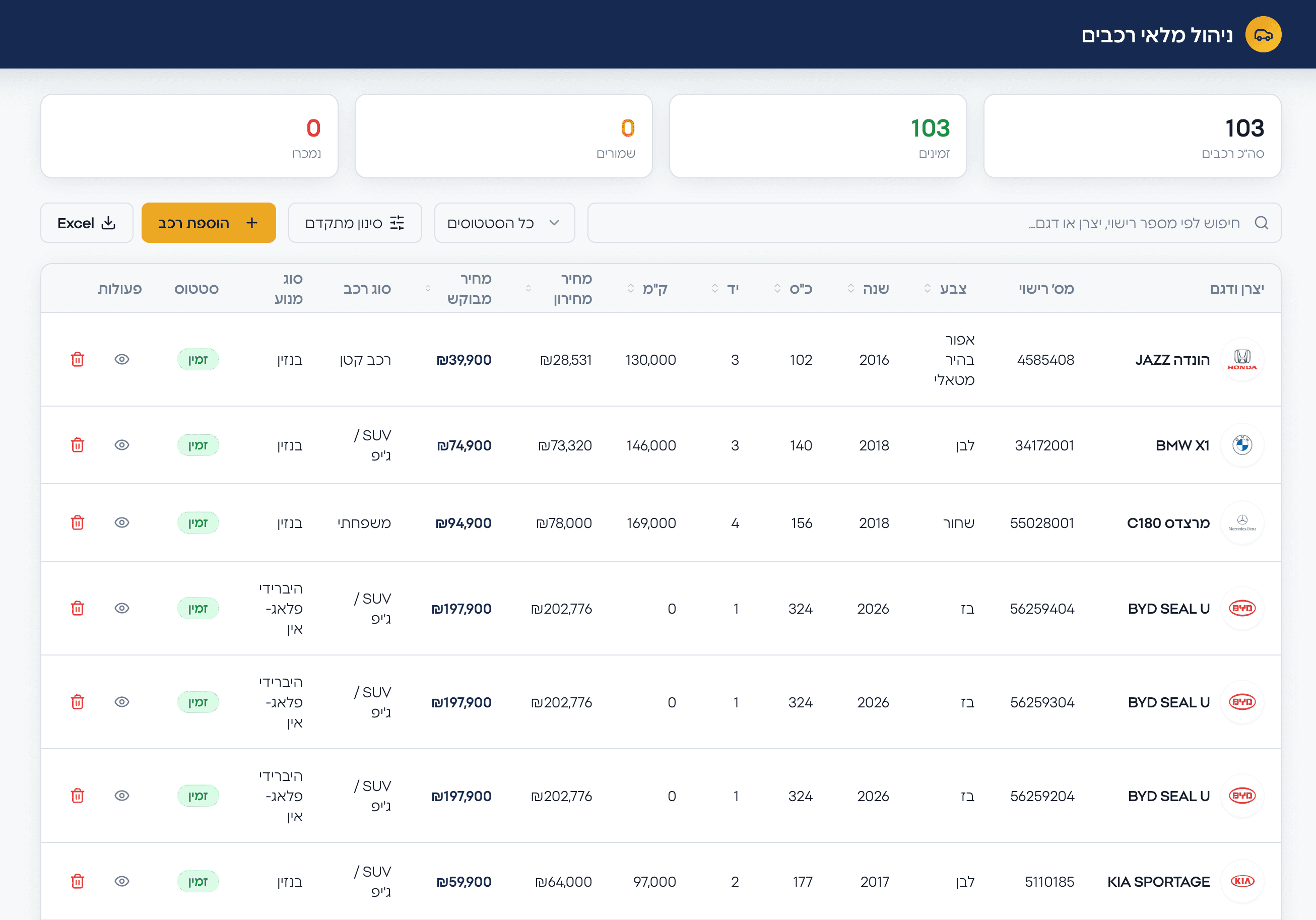Open the כל הסטטוסים status dropdown
Screen dimensions: 1316x920
coord(504,223)
